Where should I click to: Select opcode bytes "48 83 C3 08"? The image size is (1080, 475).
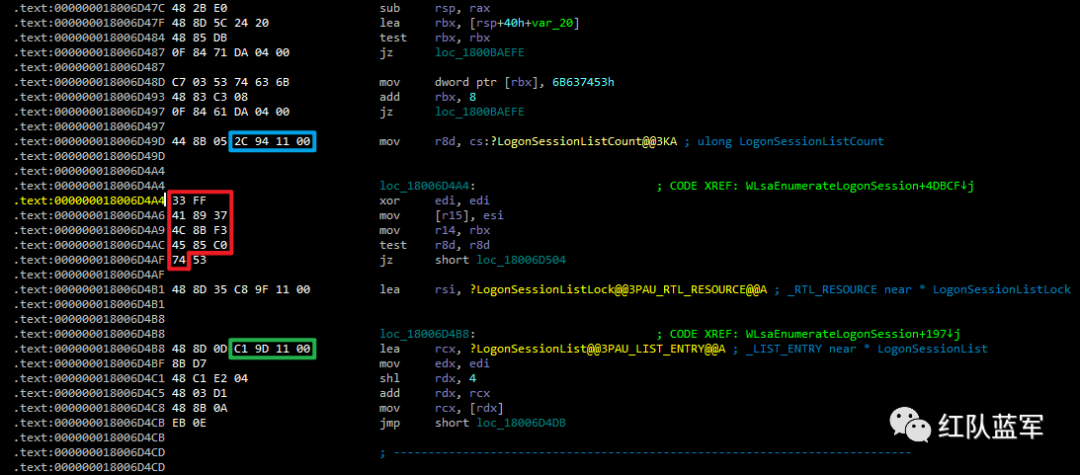tap(210, 97)
